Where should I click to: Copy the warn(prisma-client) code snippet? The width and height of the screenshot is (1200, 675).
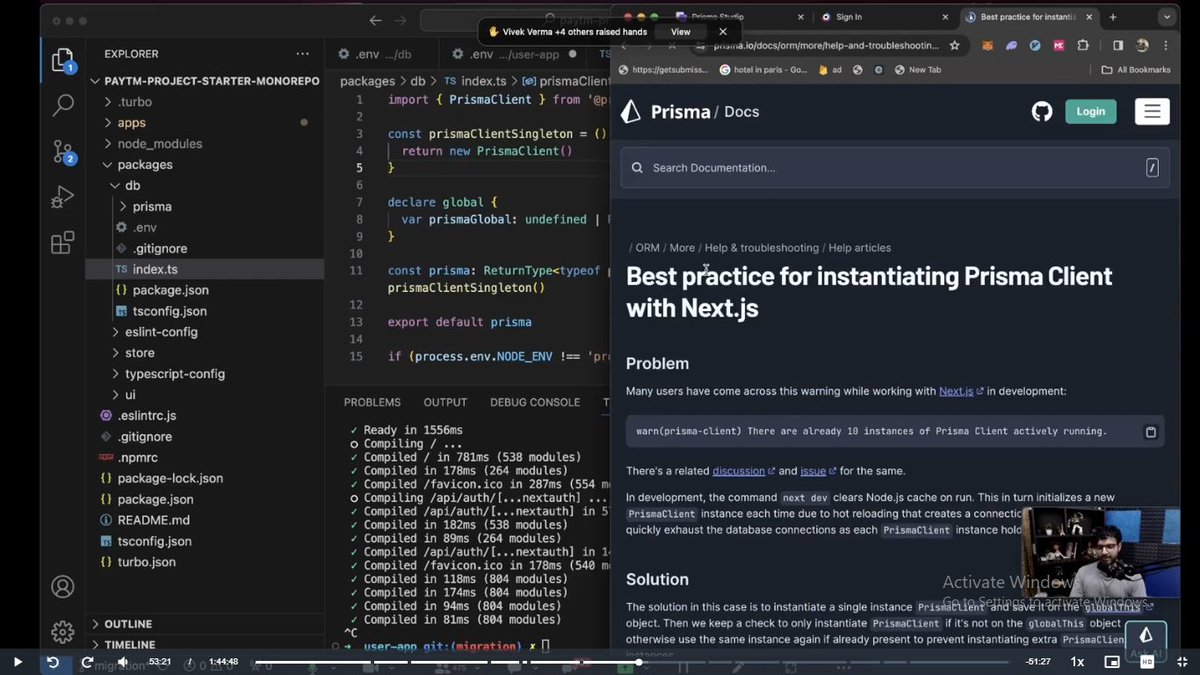click(x=1150, y=432)
